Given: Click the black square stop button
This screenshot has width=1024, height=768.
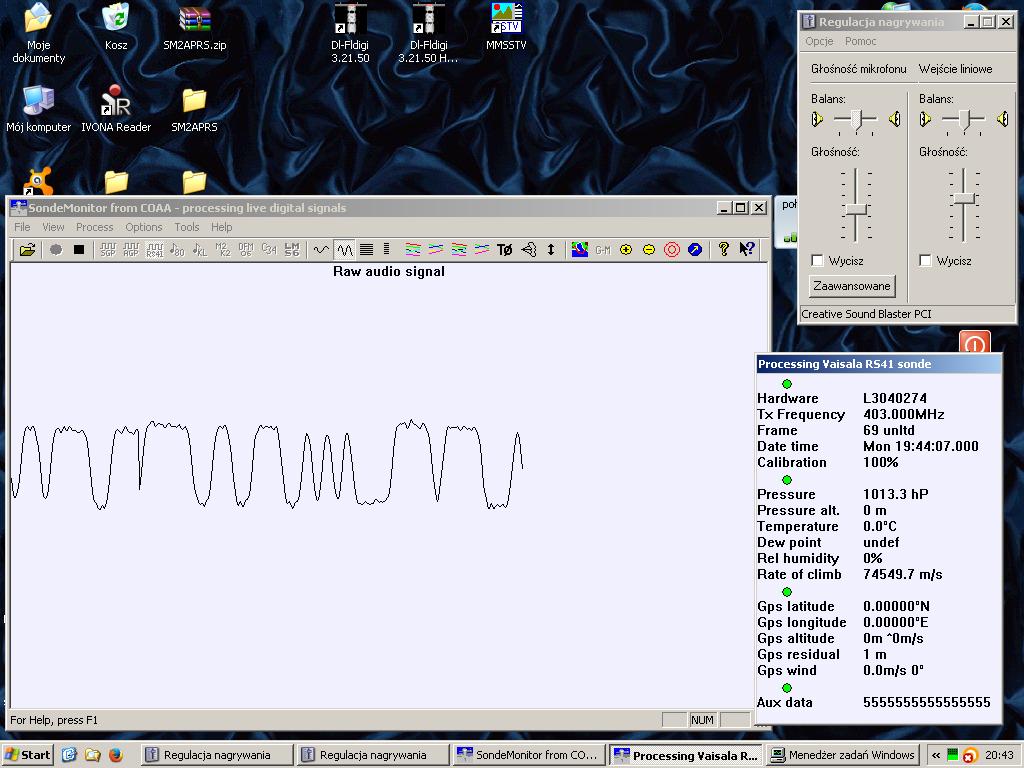Looking at the screenshot, I should tap(79, 249).
